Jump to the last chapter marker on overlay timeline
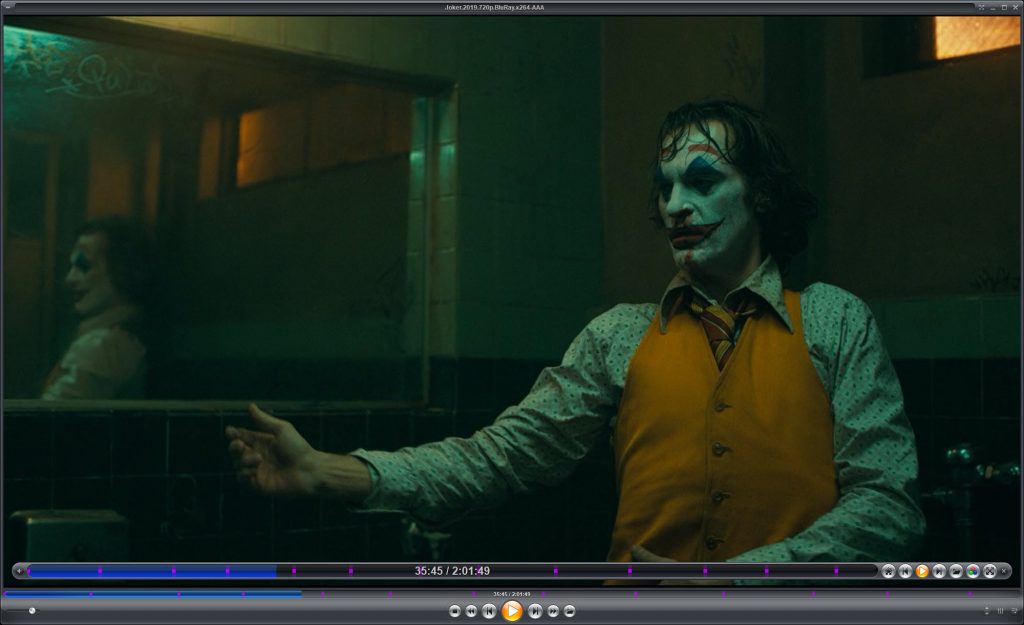 [836, 571]
